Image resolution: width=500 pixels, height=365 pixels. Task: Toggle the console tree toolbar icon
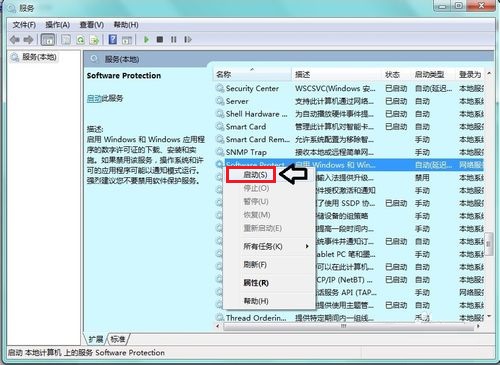pos(48,40)
